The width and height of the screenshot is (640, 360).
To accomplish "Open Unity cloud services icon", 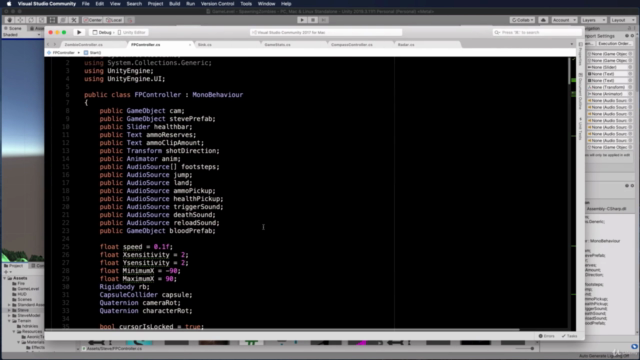I will click(x=543, y=20).
